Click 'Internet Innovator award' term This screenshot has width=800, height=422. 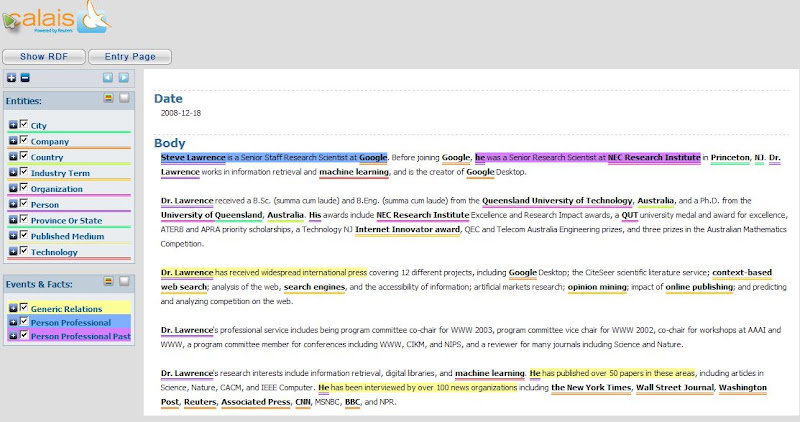tap(408, 230)
